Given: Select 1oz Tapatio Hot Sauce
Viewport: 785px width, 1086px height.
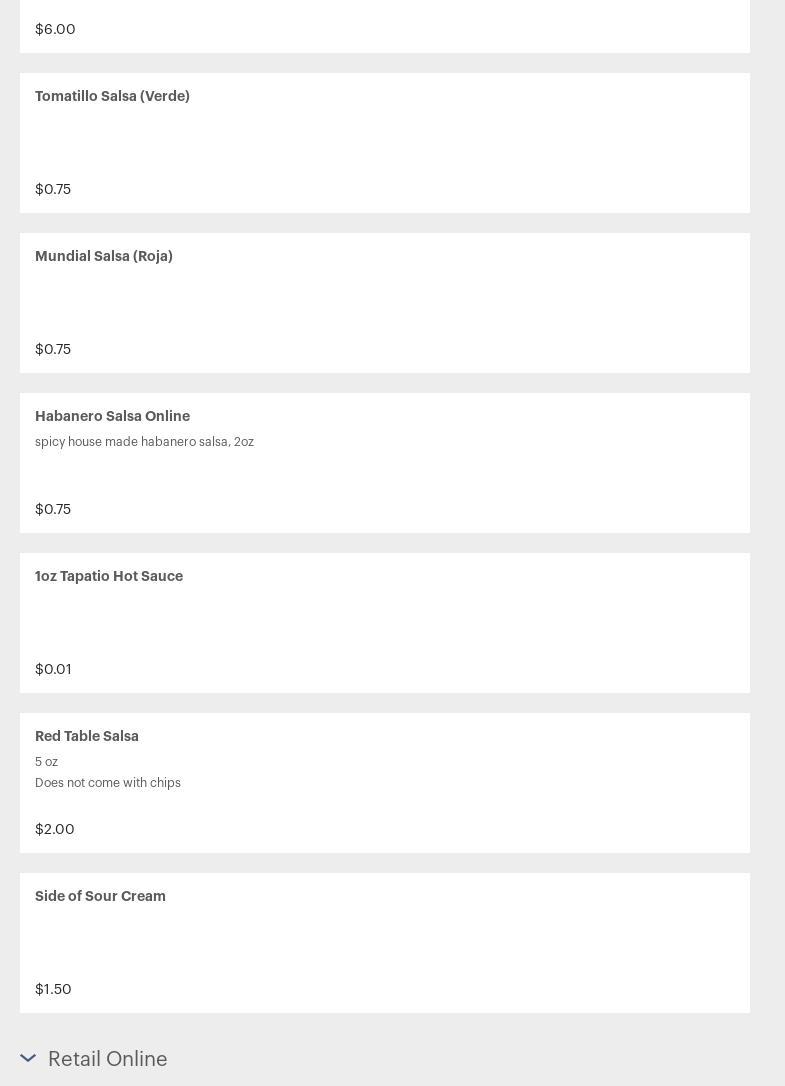Looking at the screenshot, I should [109, 576].
